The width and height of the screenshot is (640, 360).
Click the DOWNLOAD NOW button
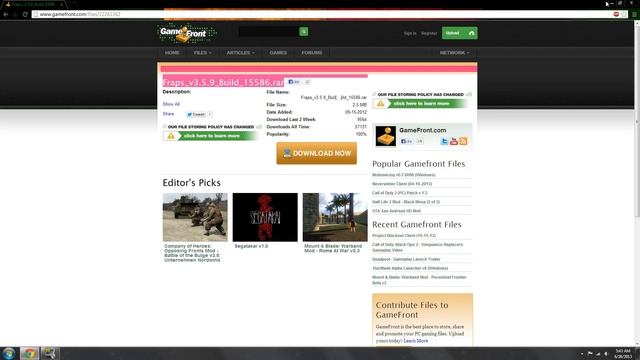coord(316,153)
